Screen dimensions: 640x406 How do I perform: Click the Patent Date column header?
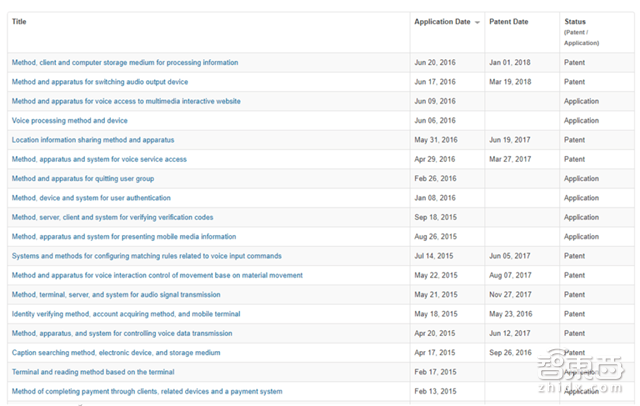click(508, 22)
